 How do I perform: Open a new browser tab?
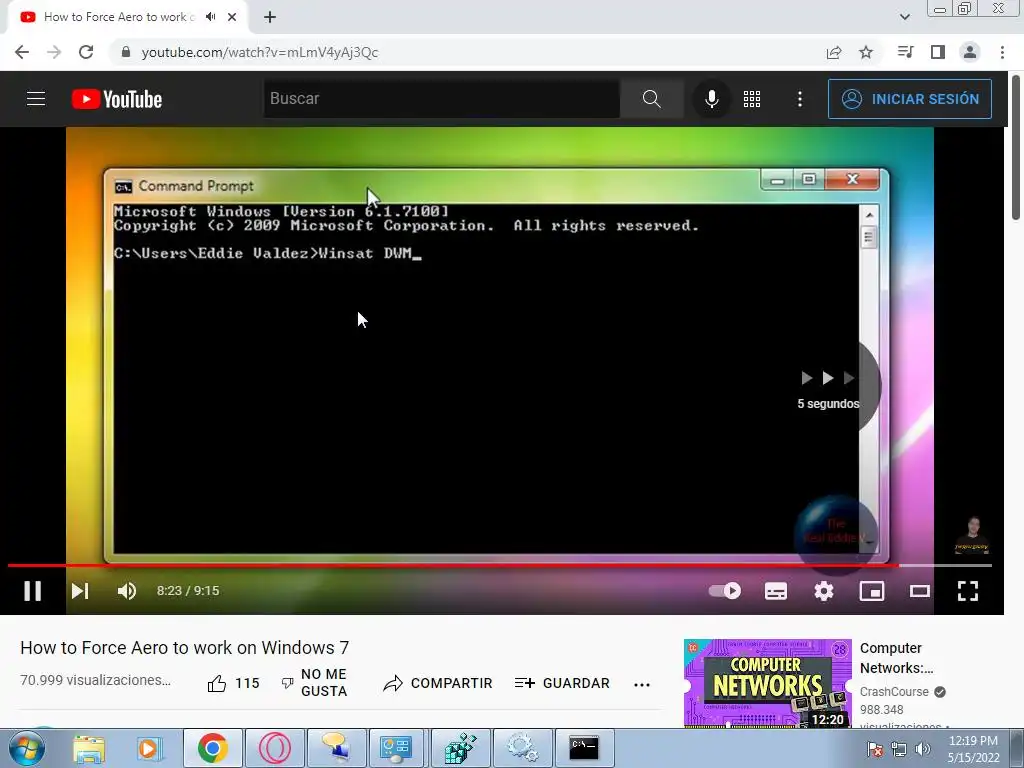[270, 17]
